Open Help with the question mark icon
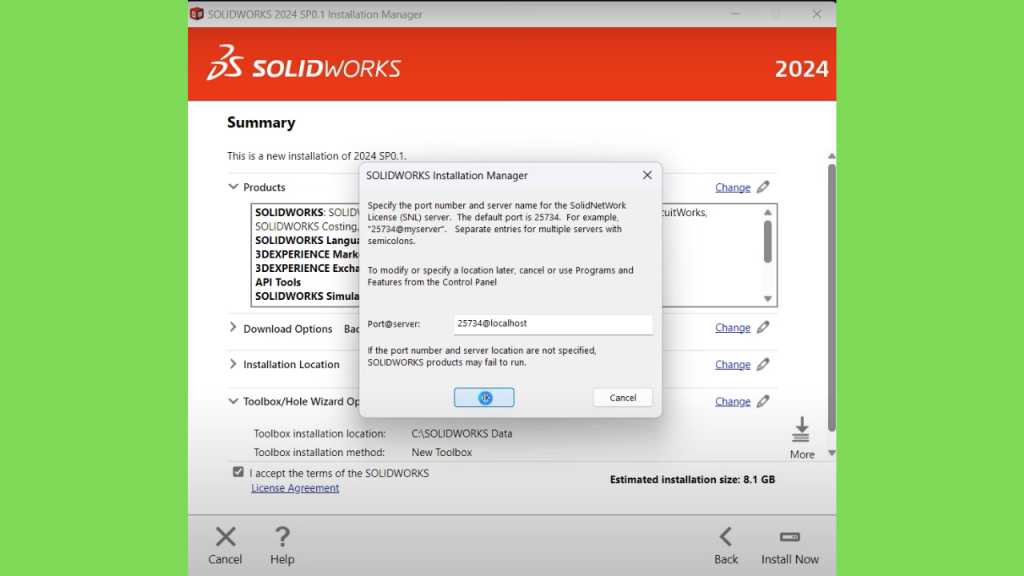 282,537
